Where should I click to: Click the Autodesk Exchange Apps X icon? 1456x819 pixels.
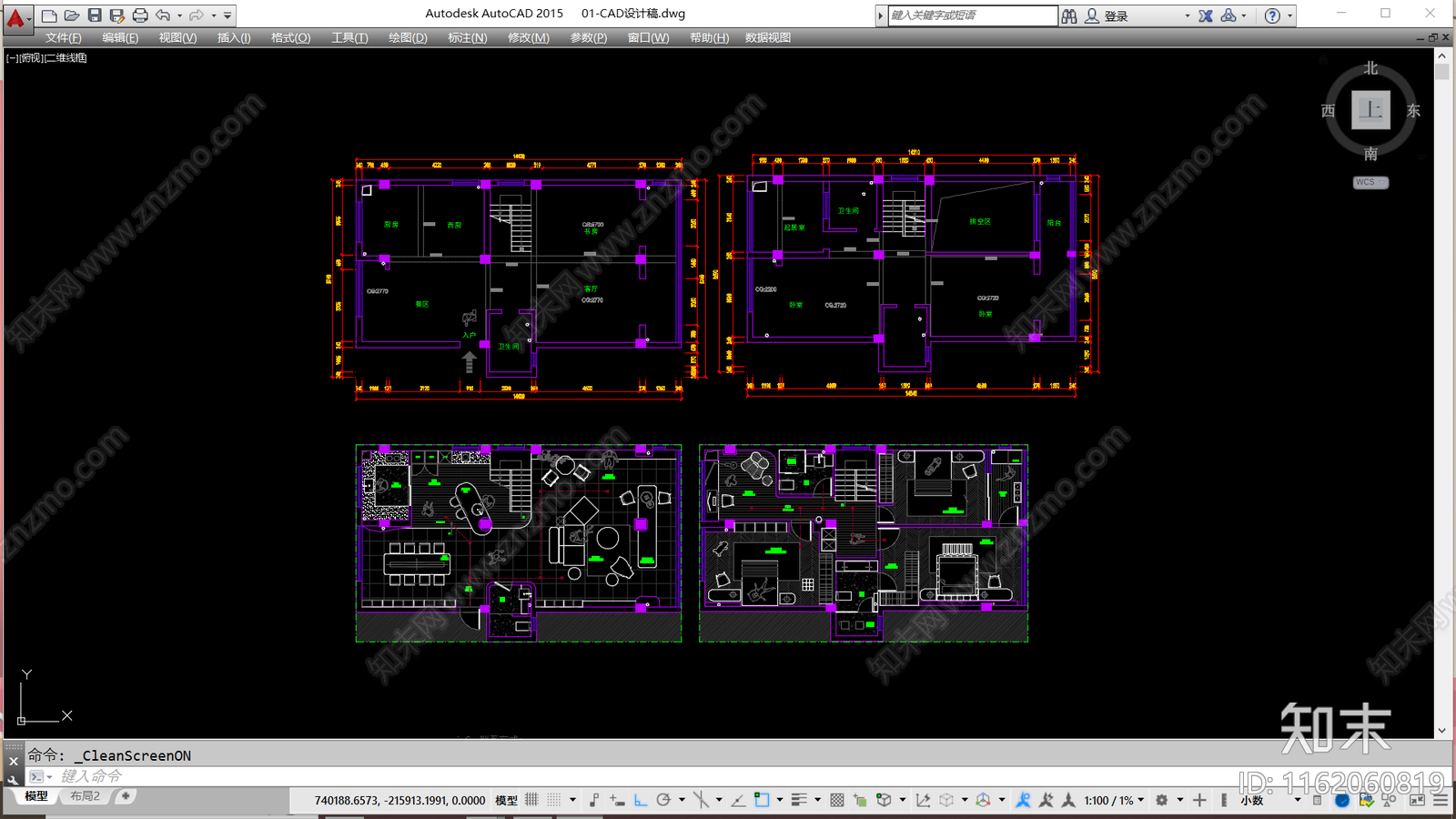(1206, 15)
